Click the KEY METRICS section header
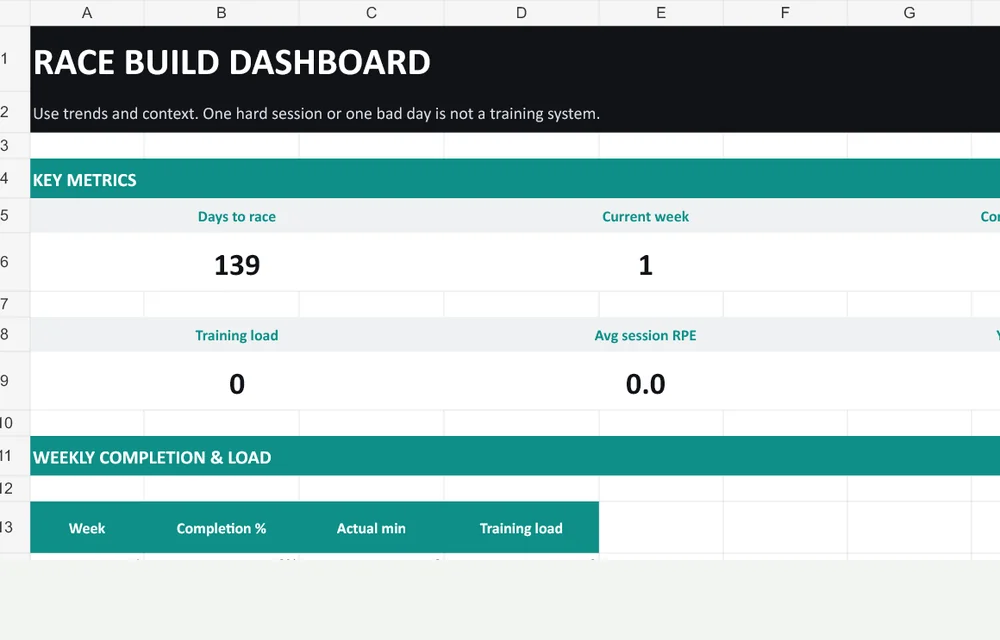 click(515, 178)
